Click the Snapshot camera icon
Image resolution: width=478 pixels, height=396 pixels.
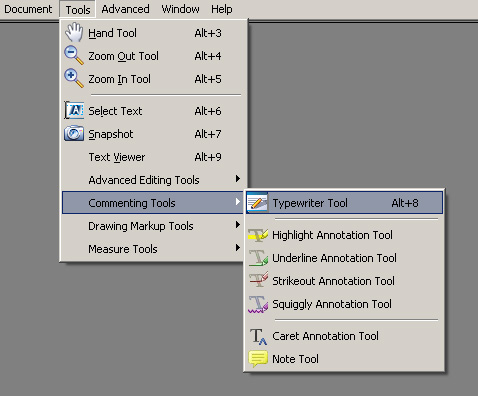coord(74,133)
